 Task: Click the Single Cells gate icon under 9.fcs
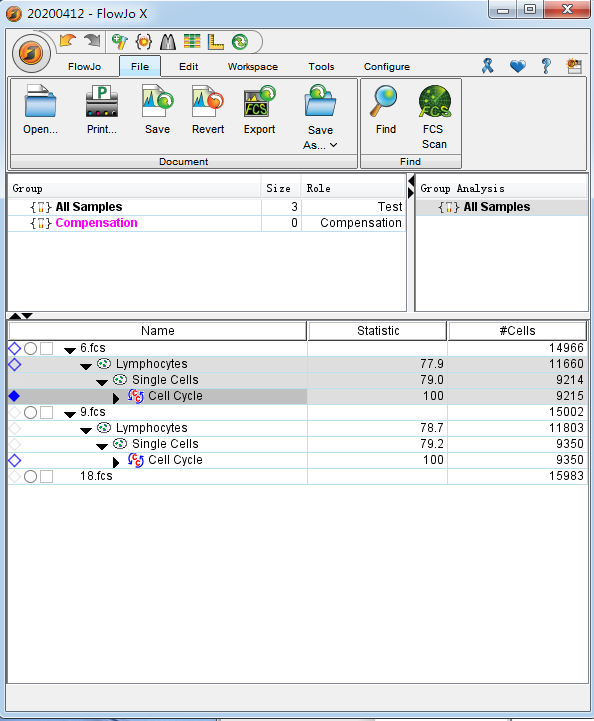120,444
